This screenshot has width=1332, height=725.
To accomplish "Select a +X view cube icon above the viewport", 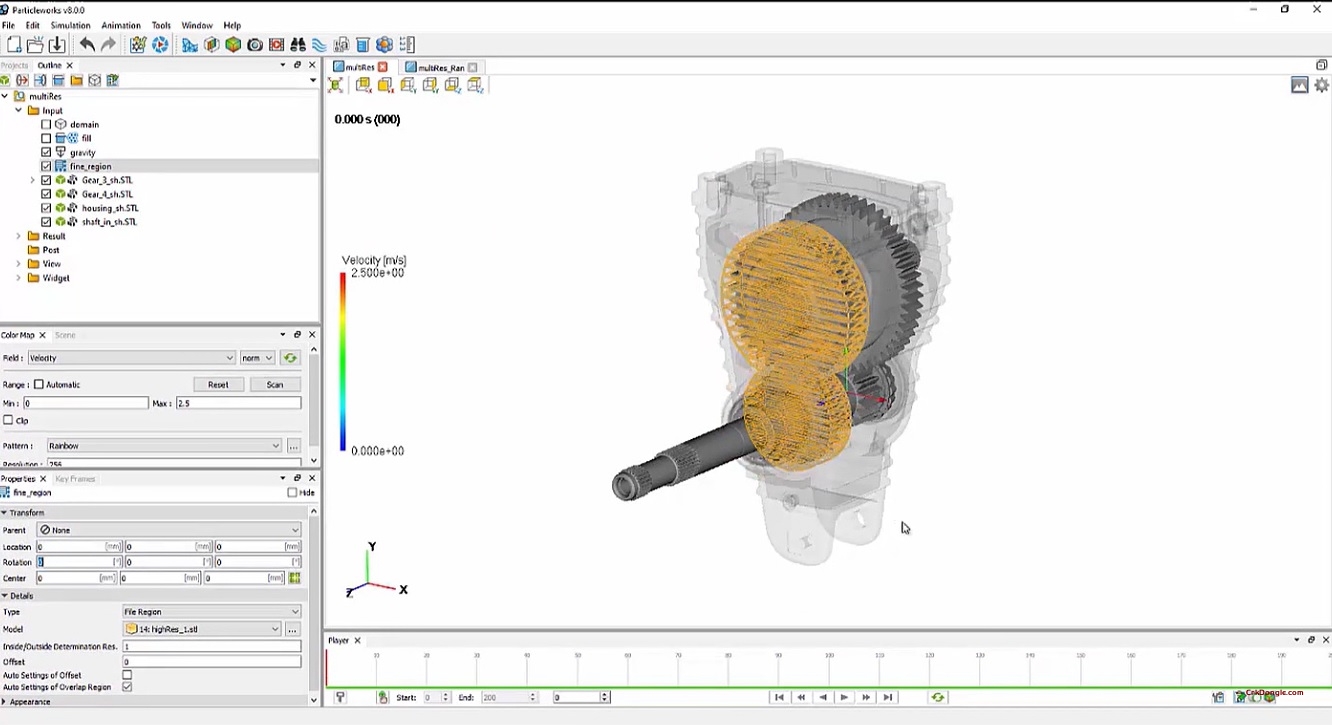I will [384, 85].
